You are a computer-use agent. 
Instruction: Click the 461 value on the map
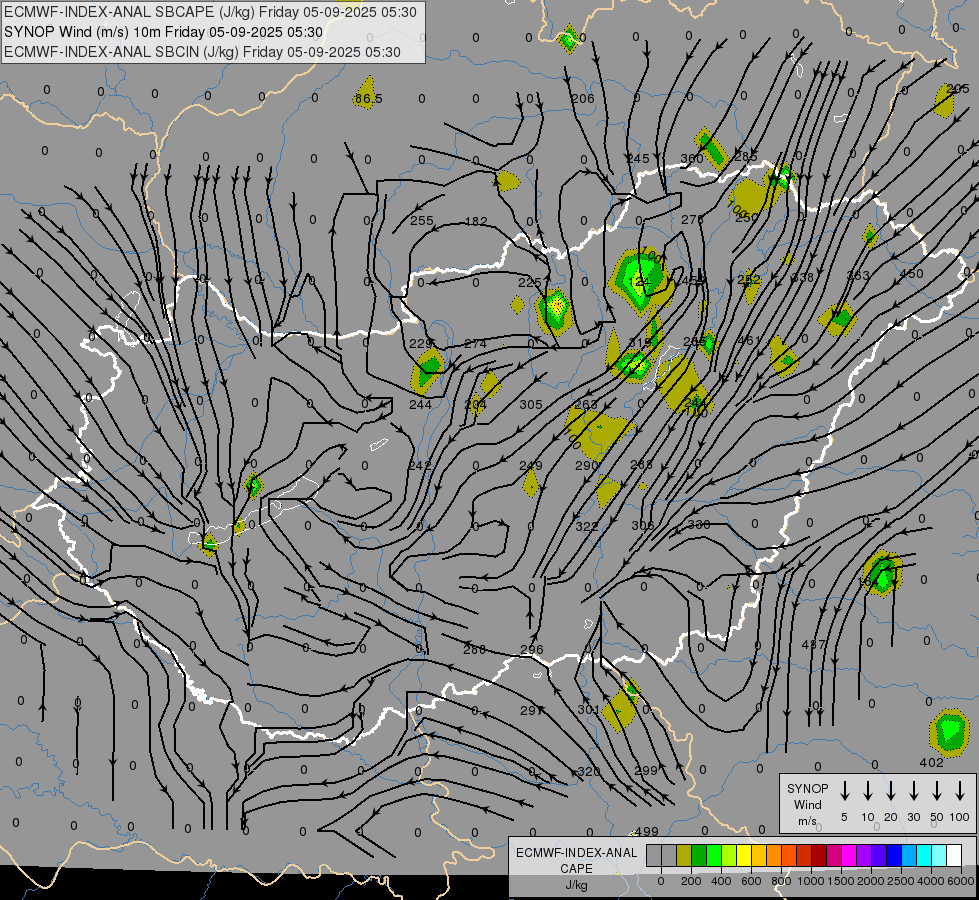coord(749,340)
